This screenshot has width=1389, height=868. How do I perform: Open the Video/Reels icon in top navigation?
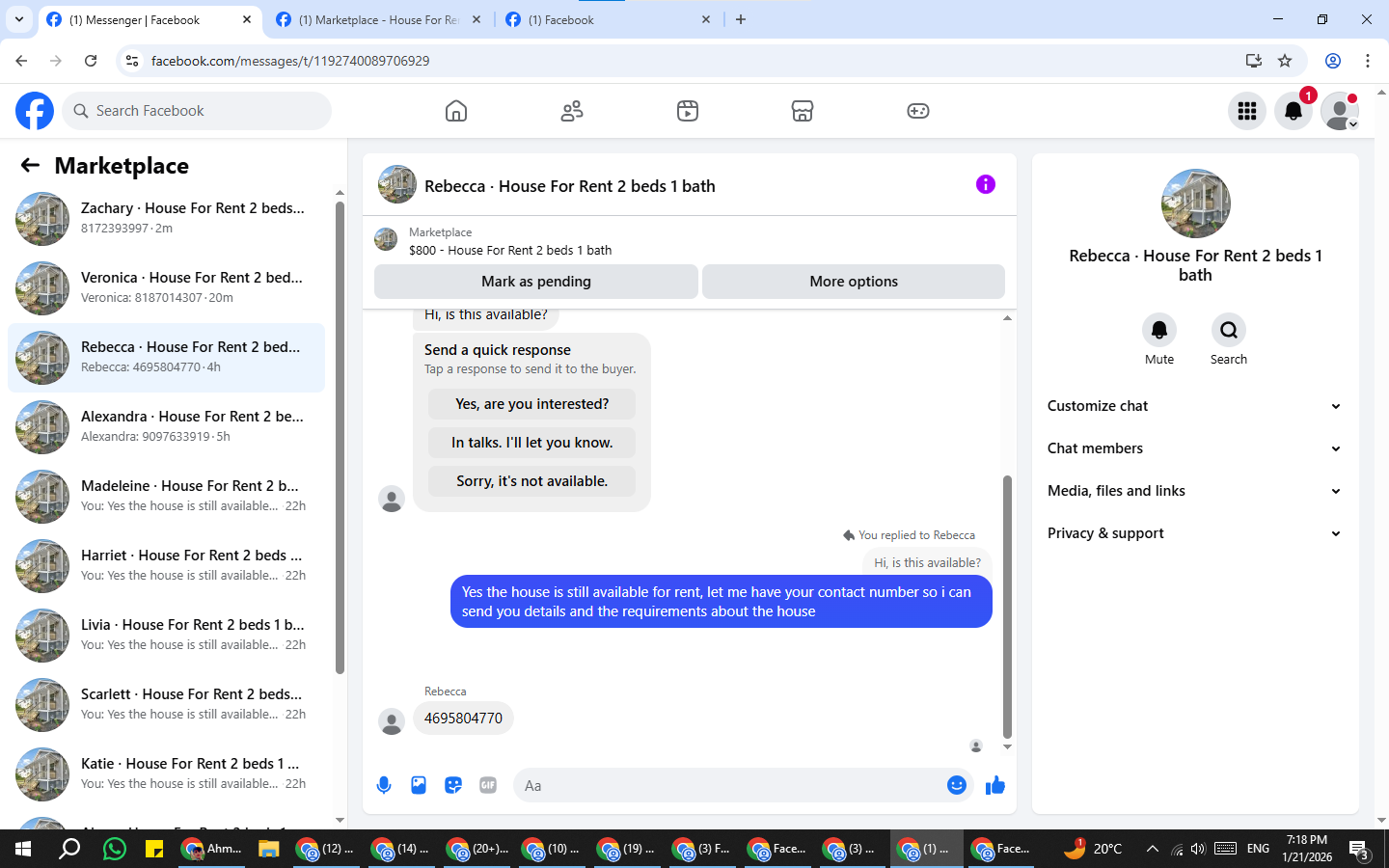click(687, 111)
